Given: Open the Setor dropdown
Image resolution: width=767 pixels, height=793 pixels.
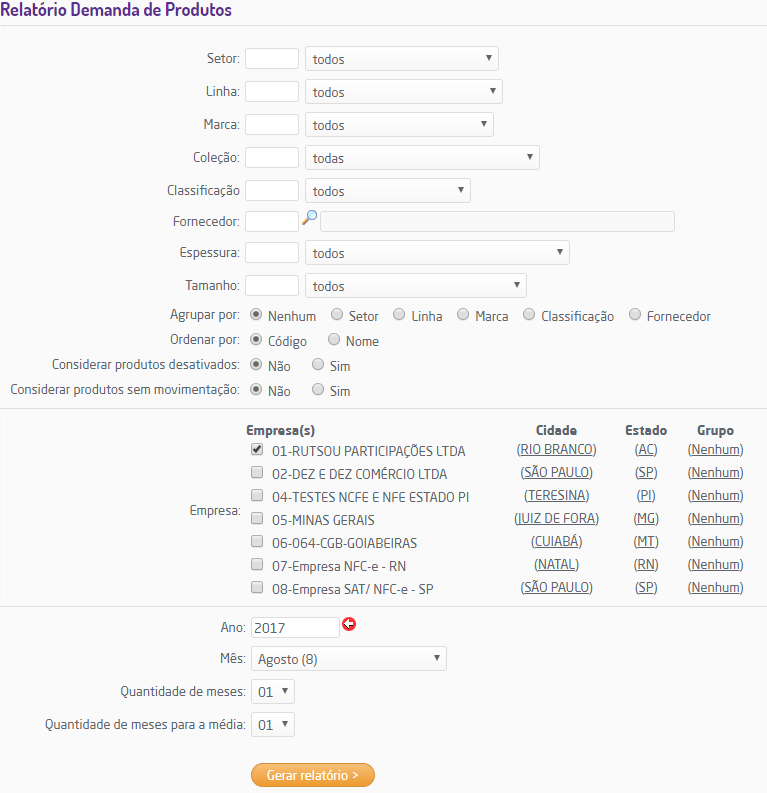Looking at the screenshot, I should [401, 59].
